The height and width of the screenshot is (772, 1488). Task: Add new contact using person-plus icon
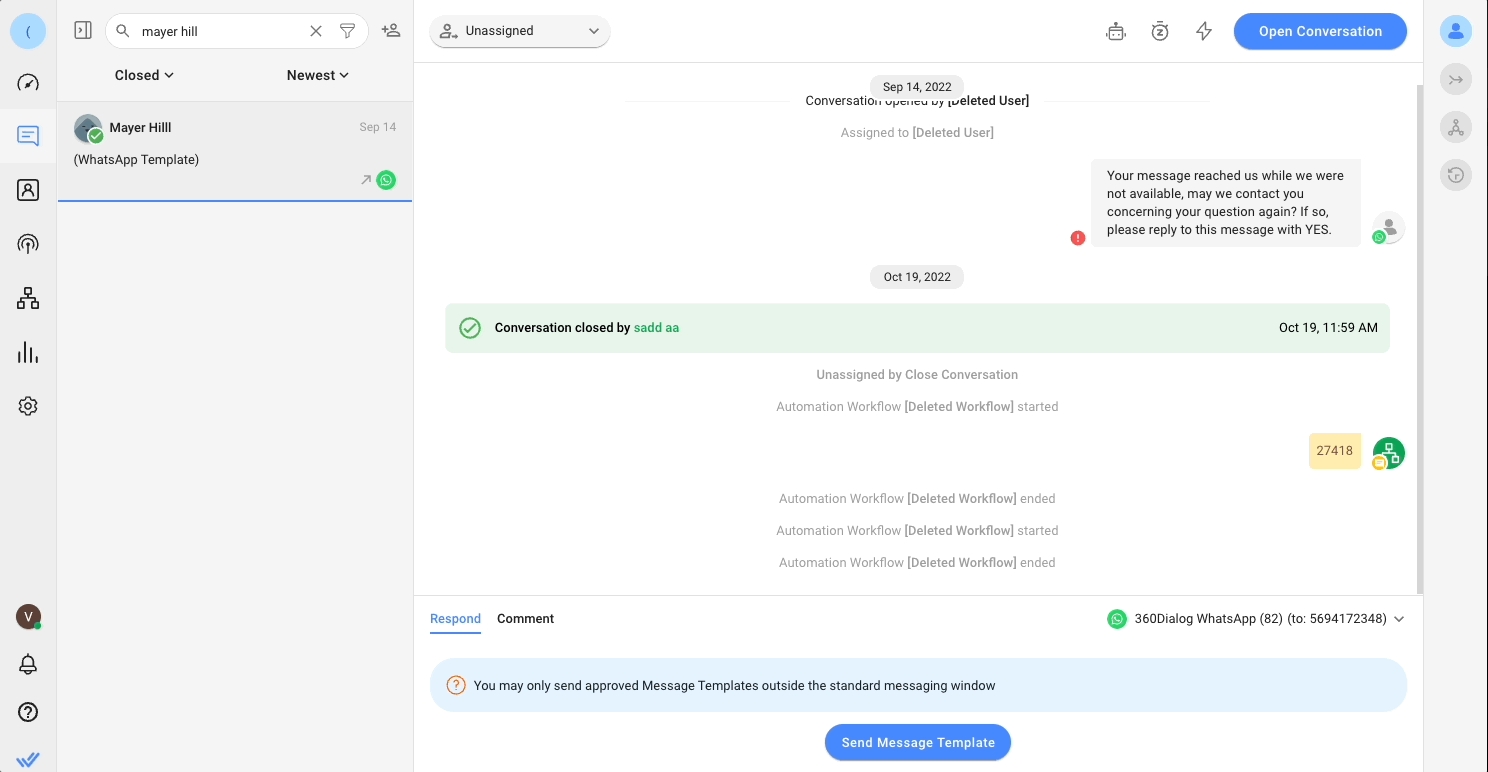[x=391, y=31]
